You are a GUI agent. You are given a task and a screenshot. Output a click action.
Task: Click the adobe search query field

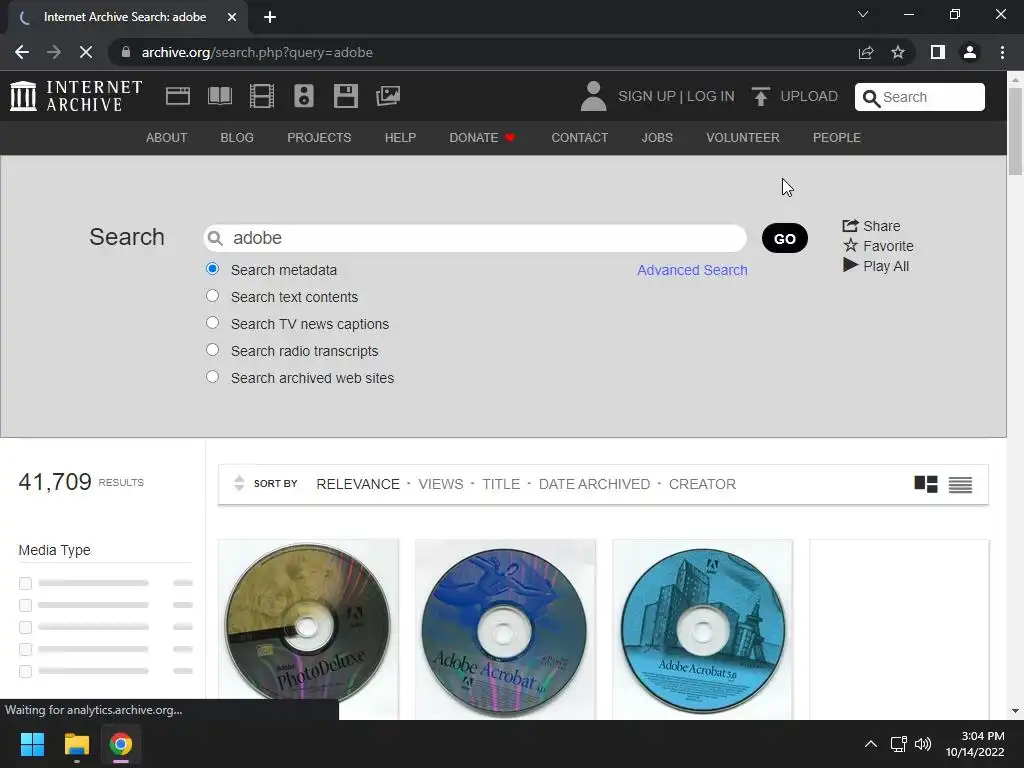click(475, 238)
